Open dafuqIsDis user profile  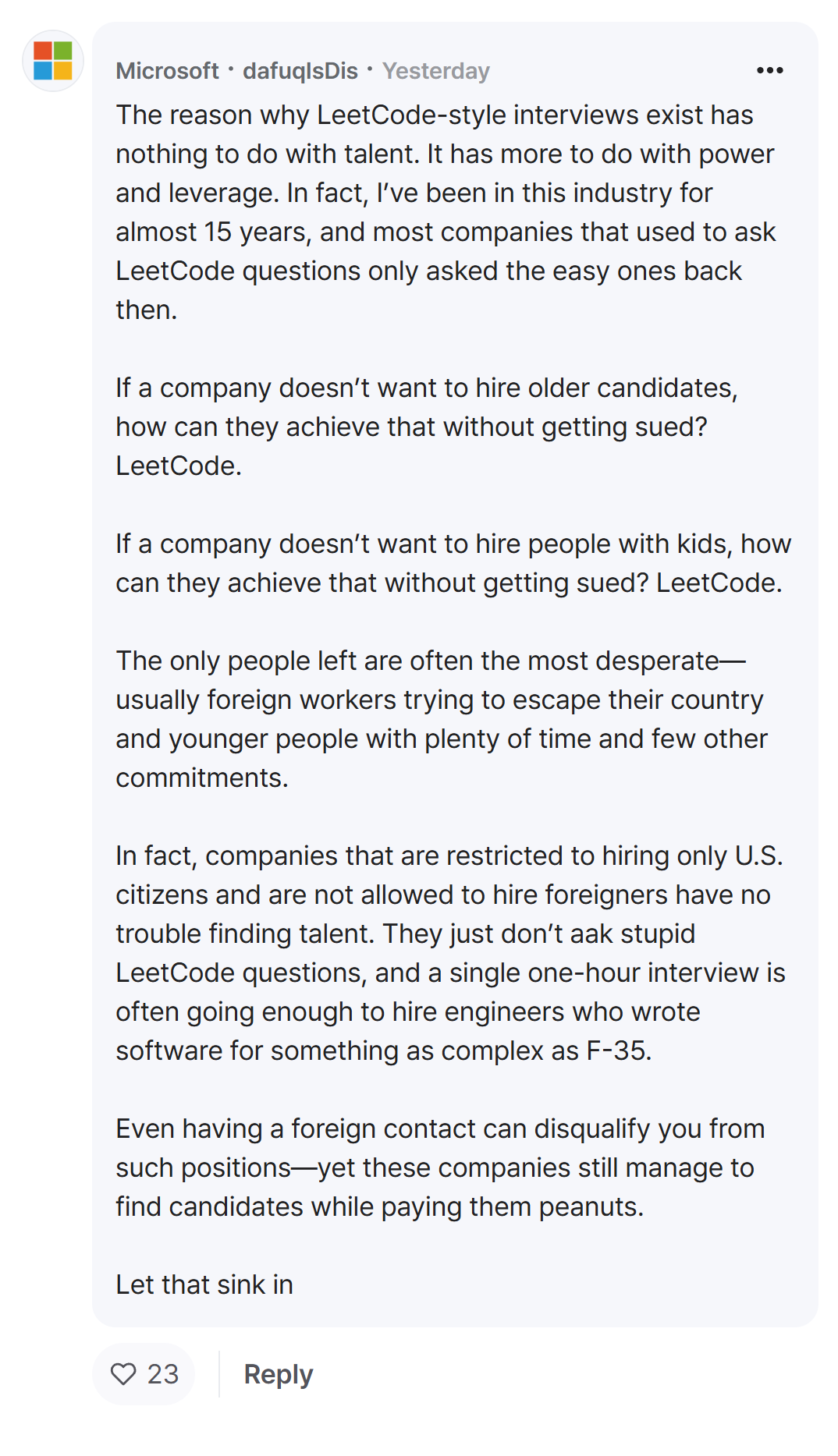[300, 71]
